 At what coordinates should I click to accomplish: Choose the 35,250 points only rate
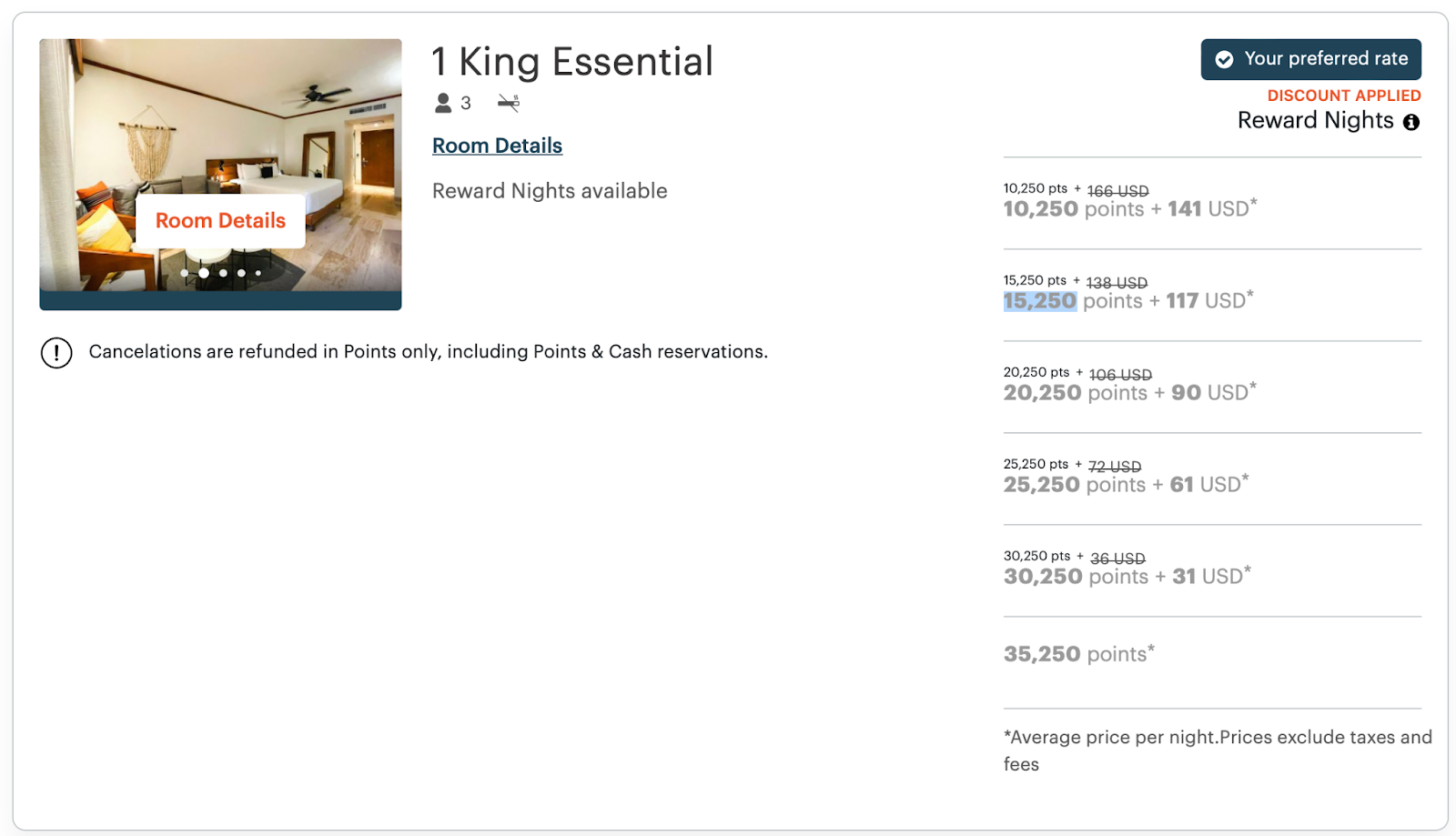click(1078, 654)
